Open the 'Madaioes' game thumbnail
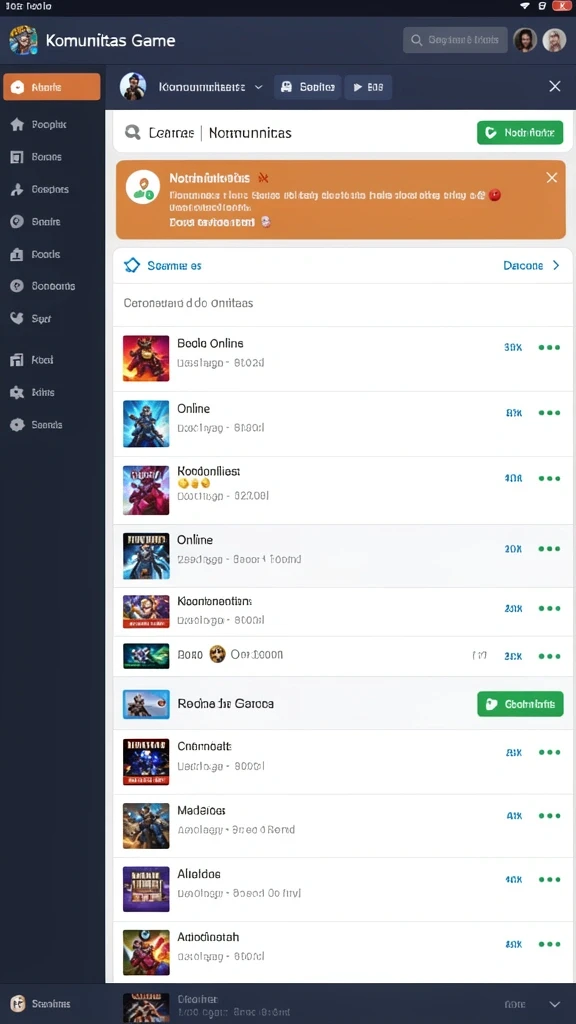576x1024 pixels. 146,825
